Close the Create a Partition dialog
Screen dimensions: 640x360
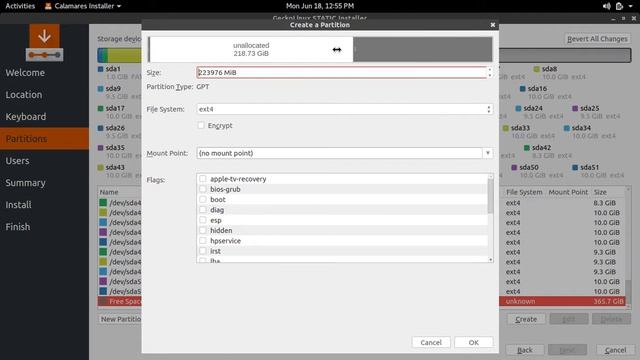tap(493, 25)
